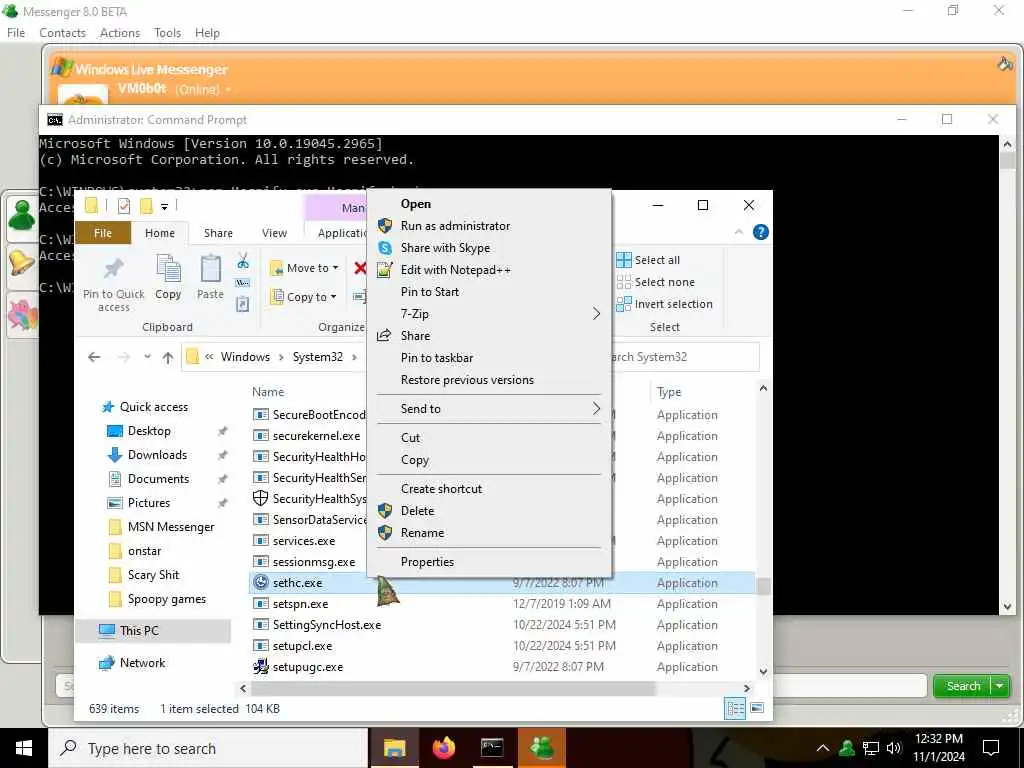Switch to the View ribbon tab
Viewport: 1024px width, 768px height.
[x=274, y=233]
